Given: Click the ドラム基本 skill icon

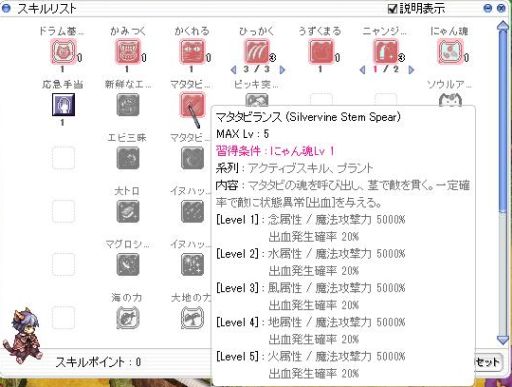Looking at the screenshot, I should tap(63, 51).
